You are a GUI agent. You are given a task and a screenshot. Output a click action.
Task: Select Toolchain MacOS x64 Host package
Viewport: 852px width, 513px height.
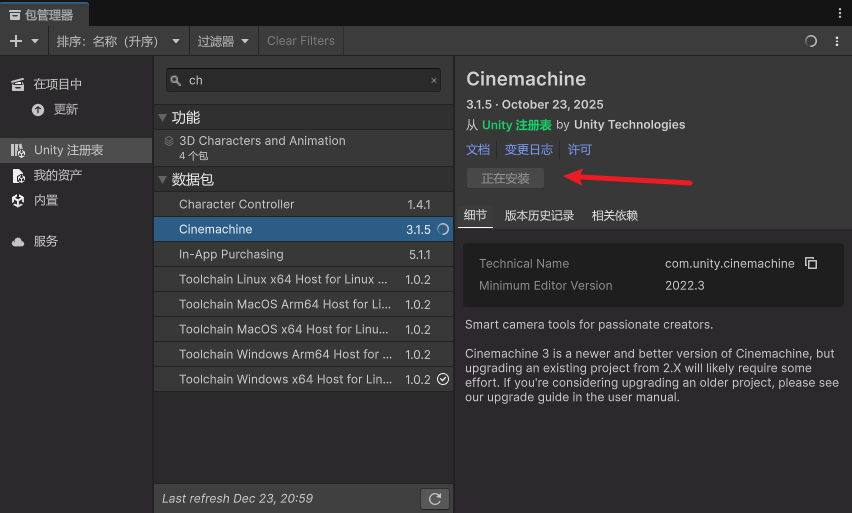click(303, 329)
